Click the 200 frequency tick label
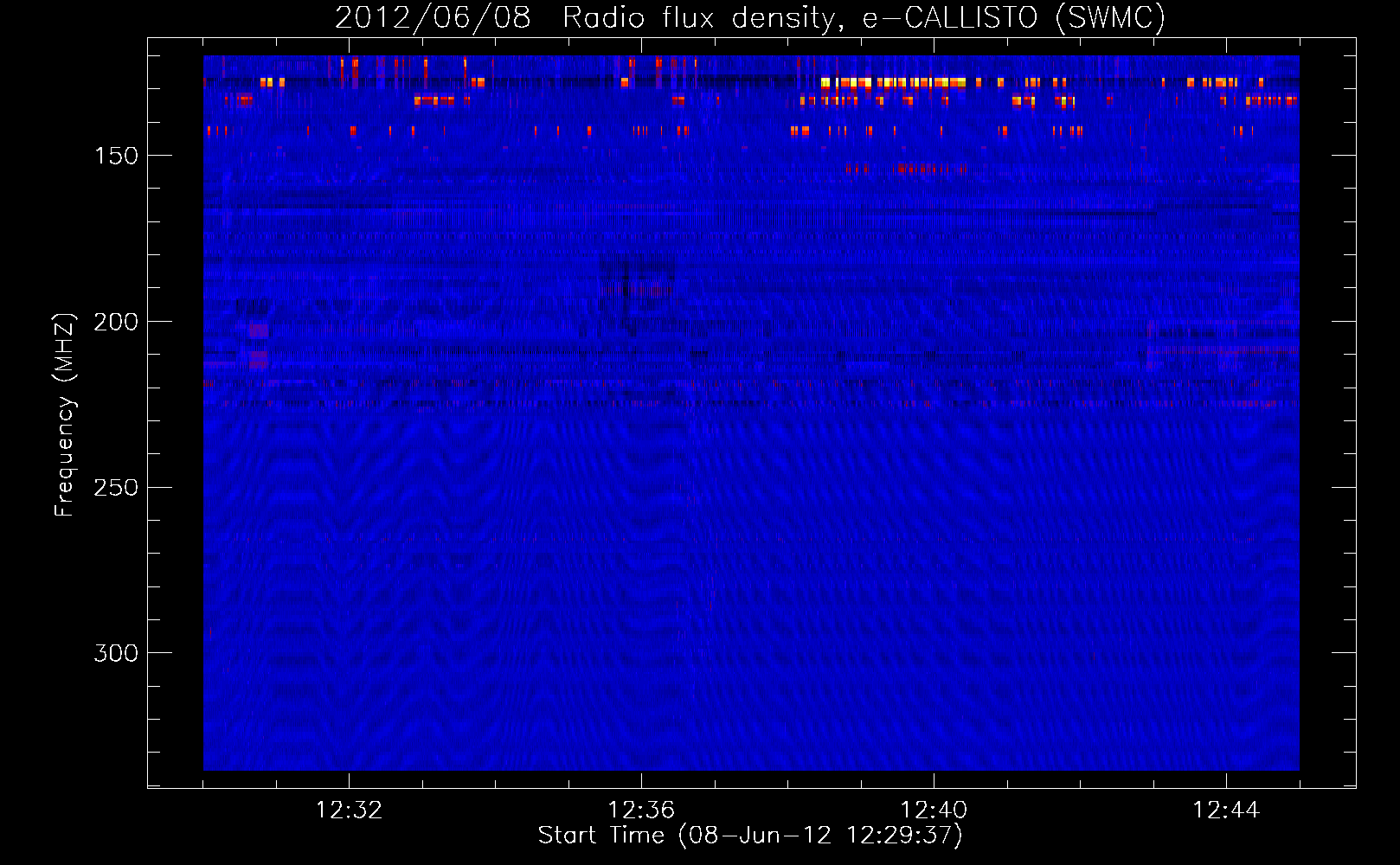The height and width of the screenshot is (865, 1400). click(x=116, y=322)
